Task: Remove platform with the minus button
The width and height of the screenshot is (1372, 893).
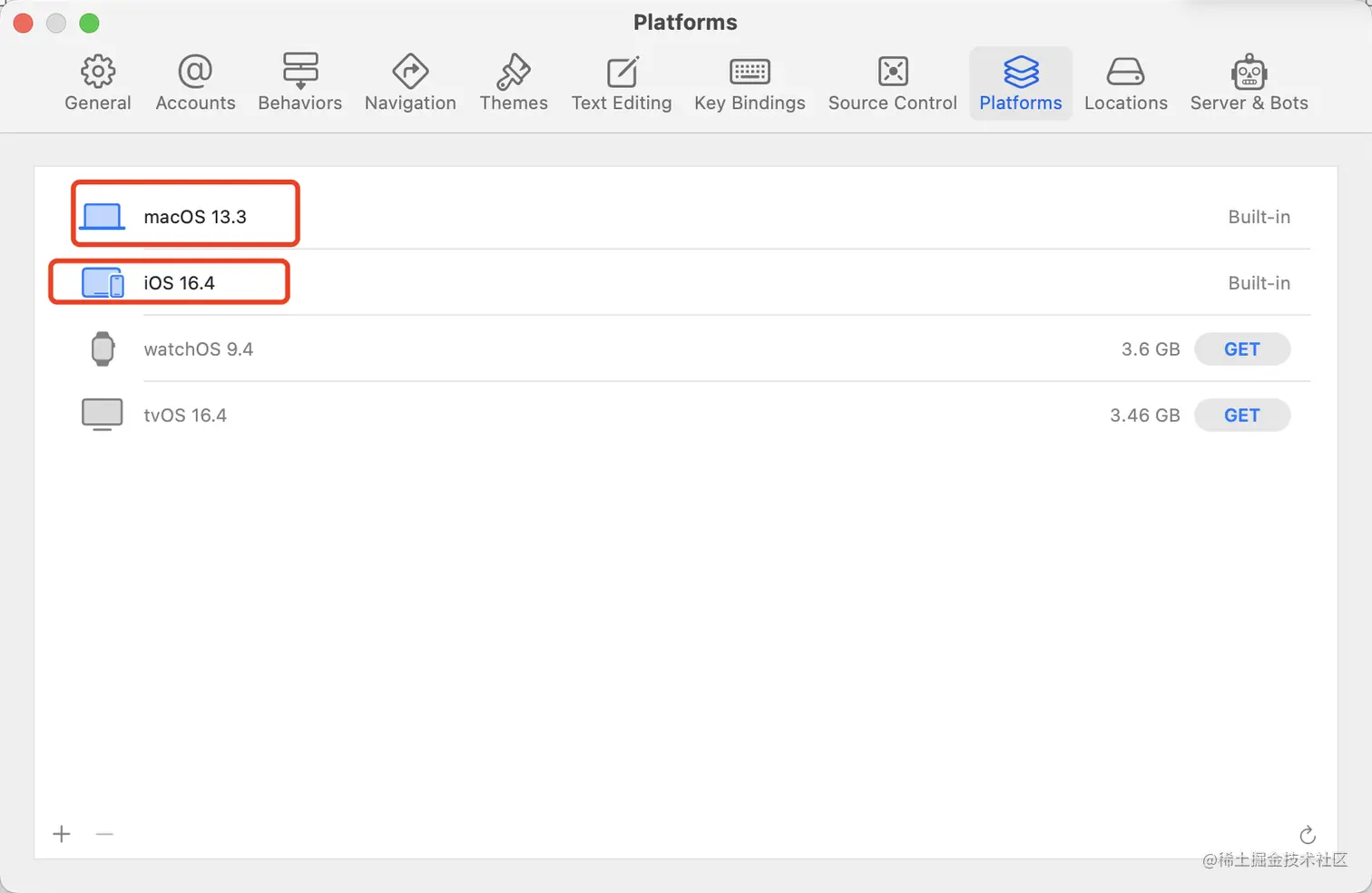Action: click(x=104, y=834)
